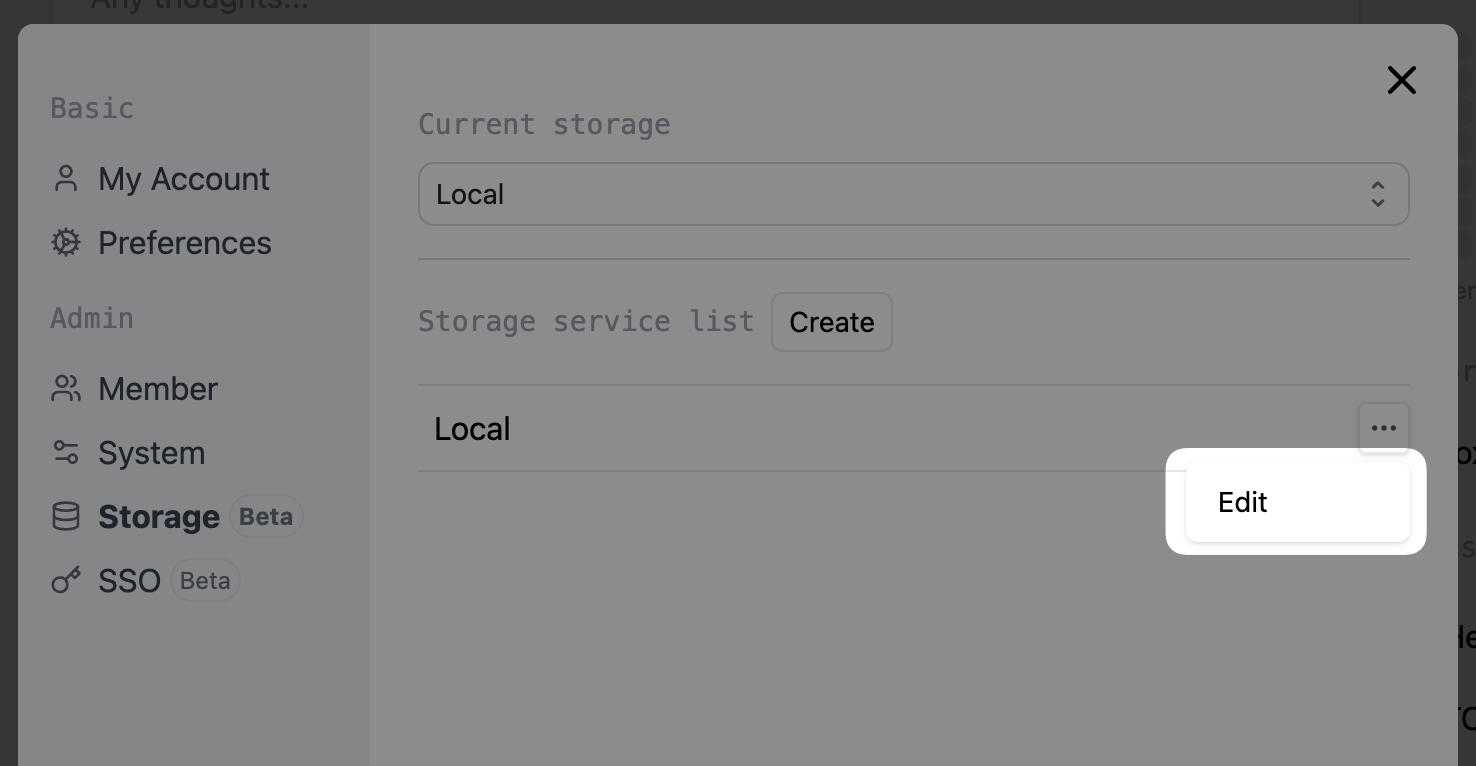The width and height of the screenshot is (1476, 766).
Task: Click the Beta badge beside SSO
Action: (205, 581)
